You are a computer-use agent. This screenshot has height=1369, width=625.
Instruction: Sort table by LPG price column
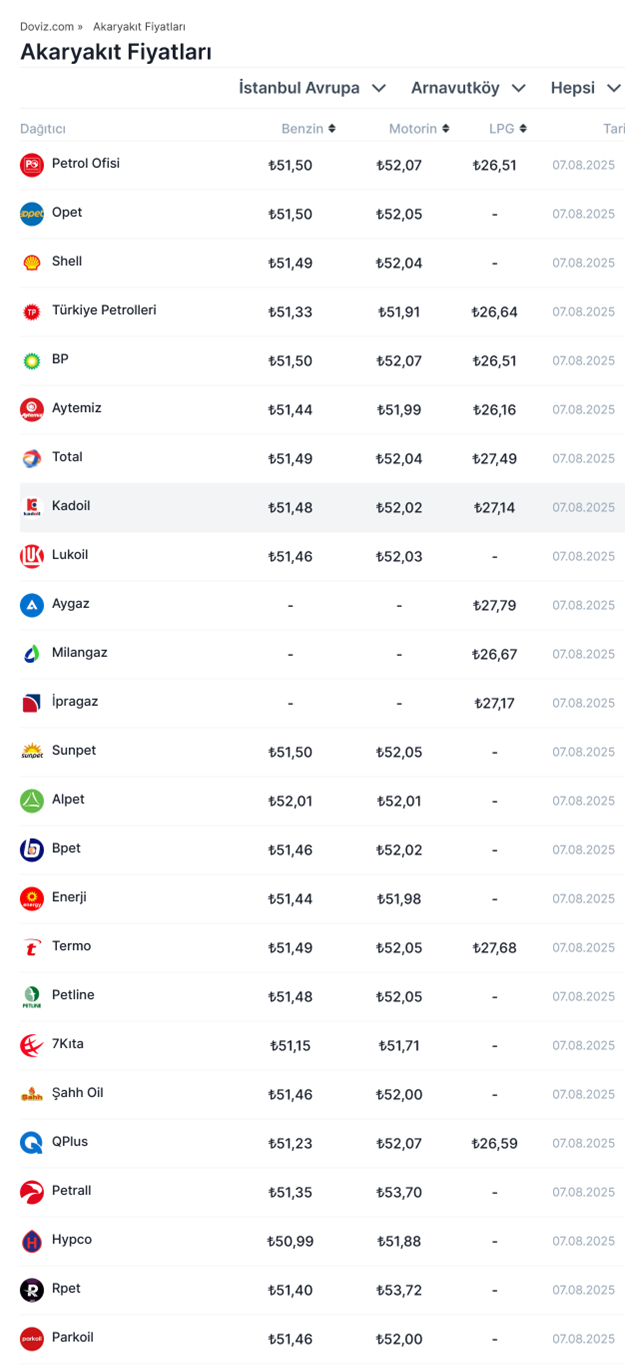(508, 129)
